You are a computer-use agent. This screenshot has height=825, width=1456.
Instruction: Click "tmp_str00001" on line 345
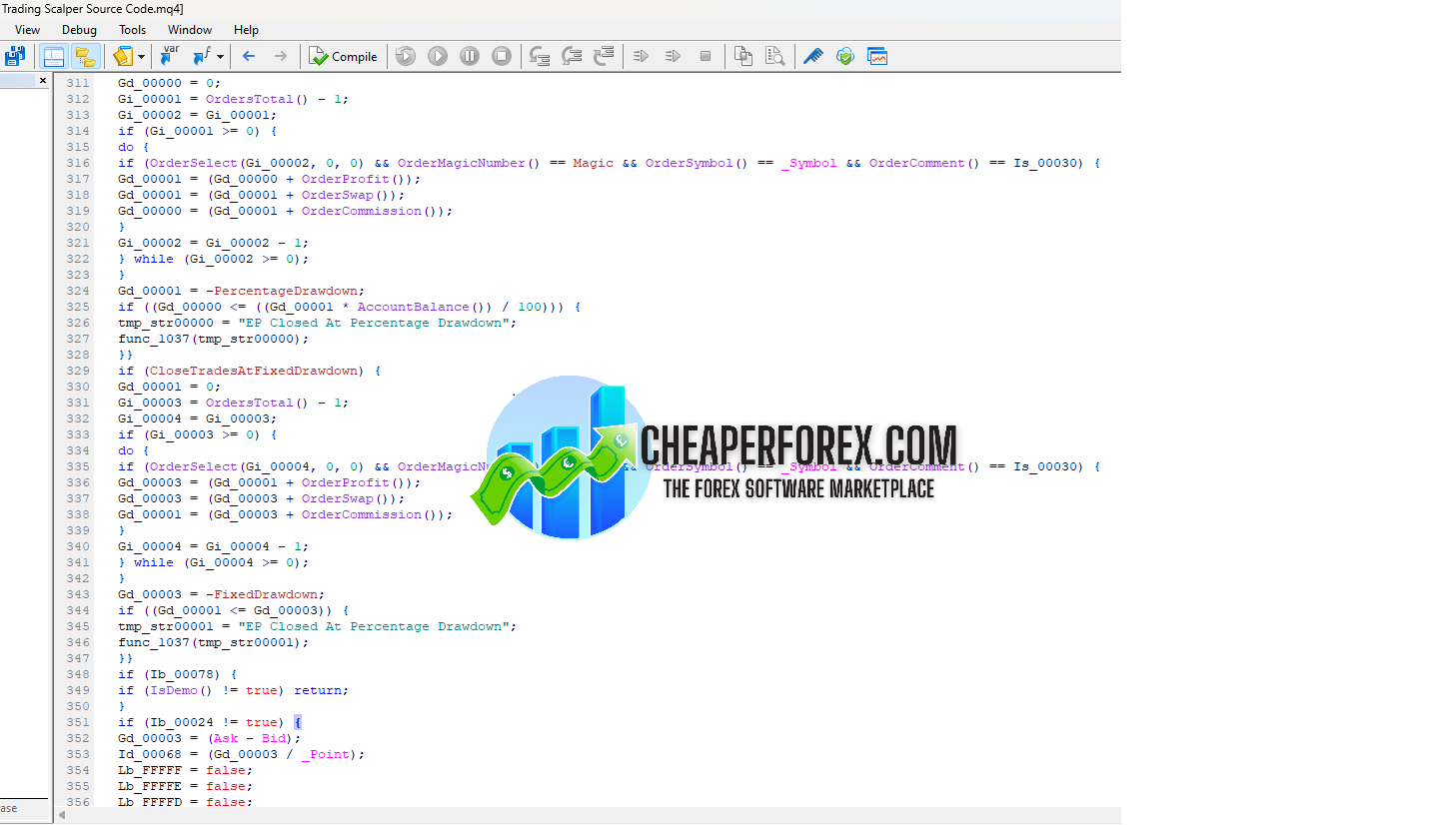[x=166, y=626]
